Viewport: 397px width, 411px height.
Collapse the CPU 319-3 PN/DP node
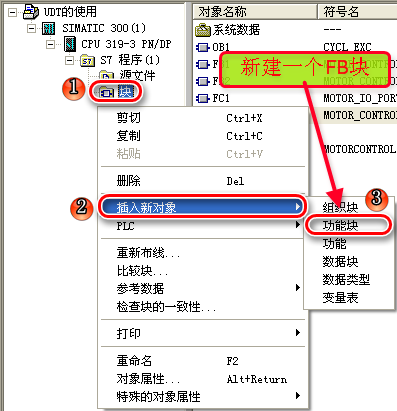point(51,44)
